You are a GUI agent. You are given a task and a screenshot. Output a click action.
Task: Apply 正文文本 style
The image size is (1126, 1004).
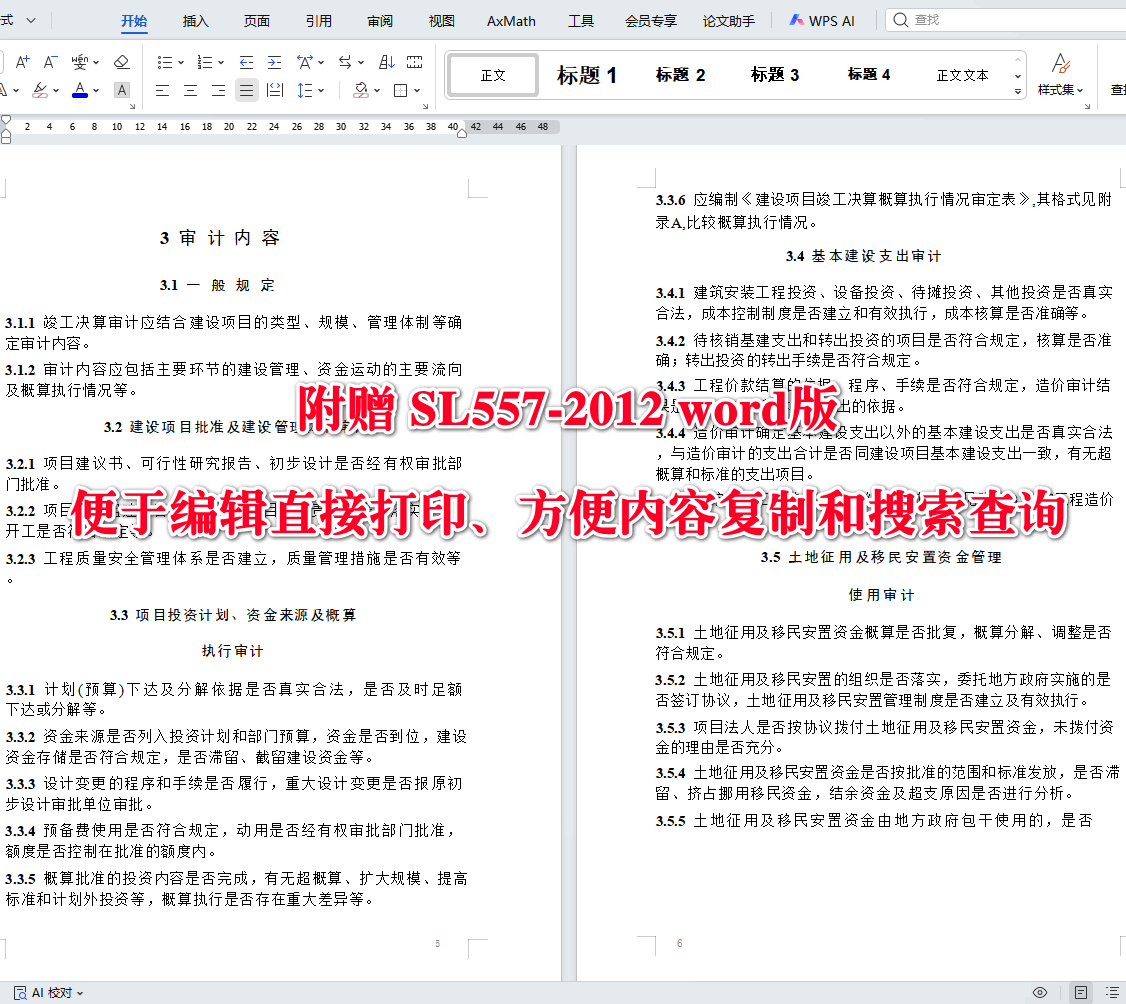[962, 75]
